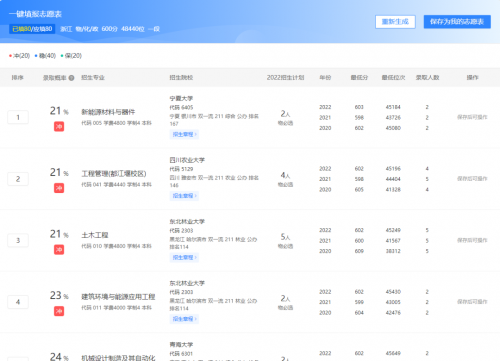Click the major name 新能源材料与器件

click(108, 112)
